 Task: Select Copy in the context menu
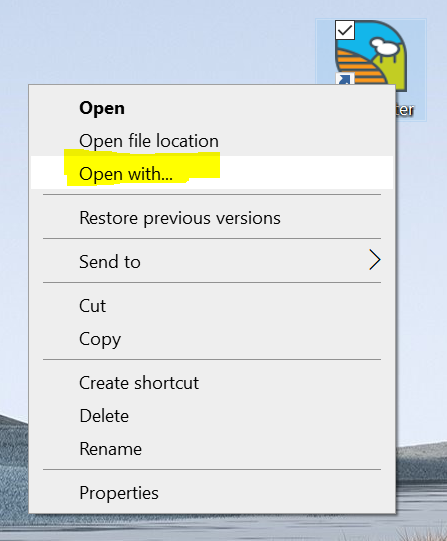point(212,339)
